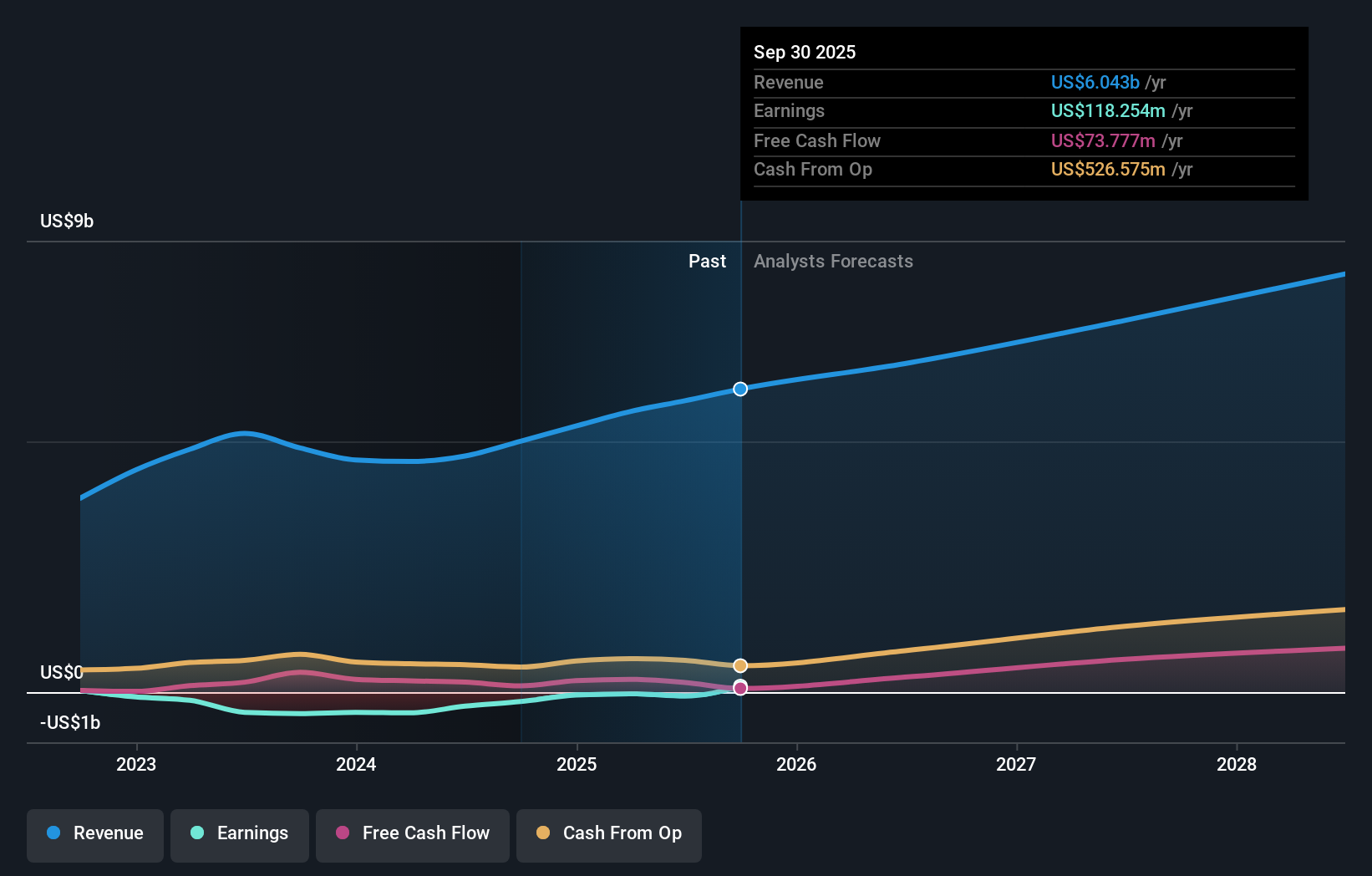Toggle Cash From Op series off
Image resolution: width=1372 pixels, height=876 pixels.
[608, 833]
